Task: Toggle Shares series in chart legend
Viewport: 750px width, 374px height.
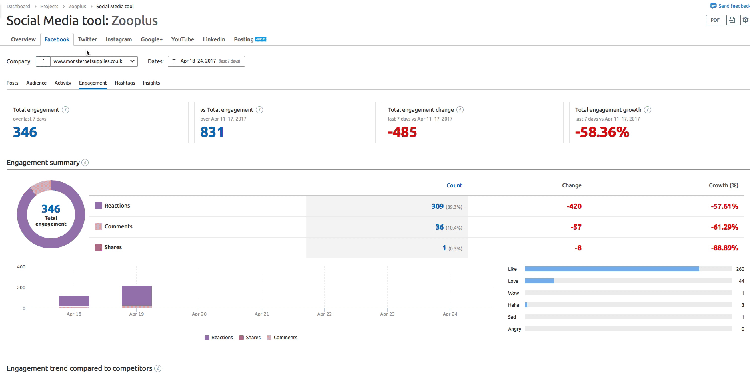Action: 251,337
